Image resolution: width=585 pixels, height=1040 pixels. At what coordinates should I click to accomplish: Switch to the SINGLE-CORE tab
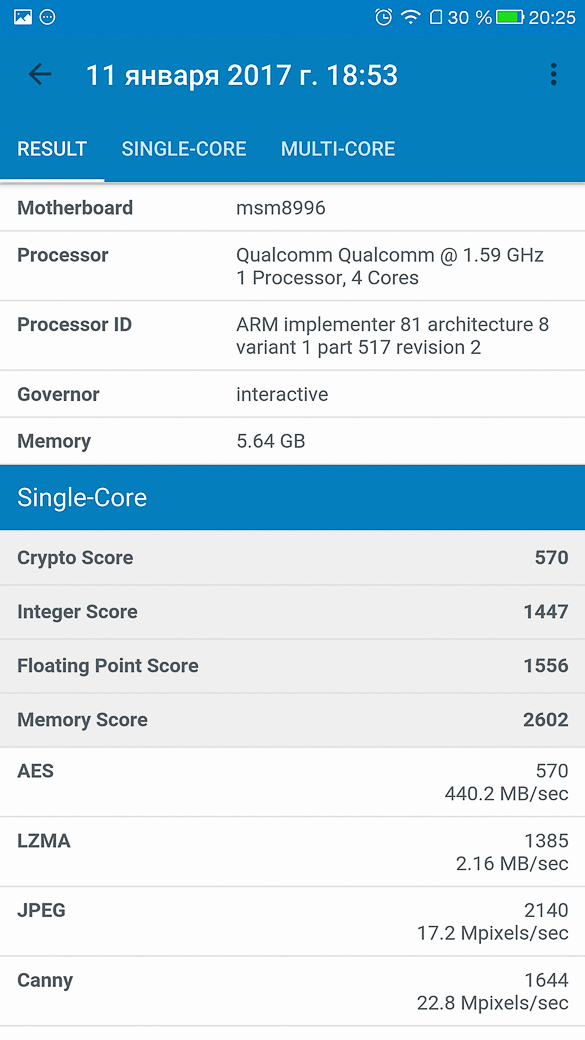(x=184, y=149)
